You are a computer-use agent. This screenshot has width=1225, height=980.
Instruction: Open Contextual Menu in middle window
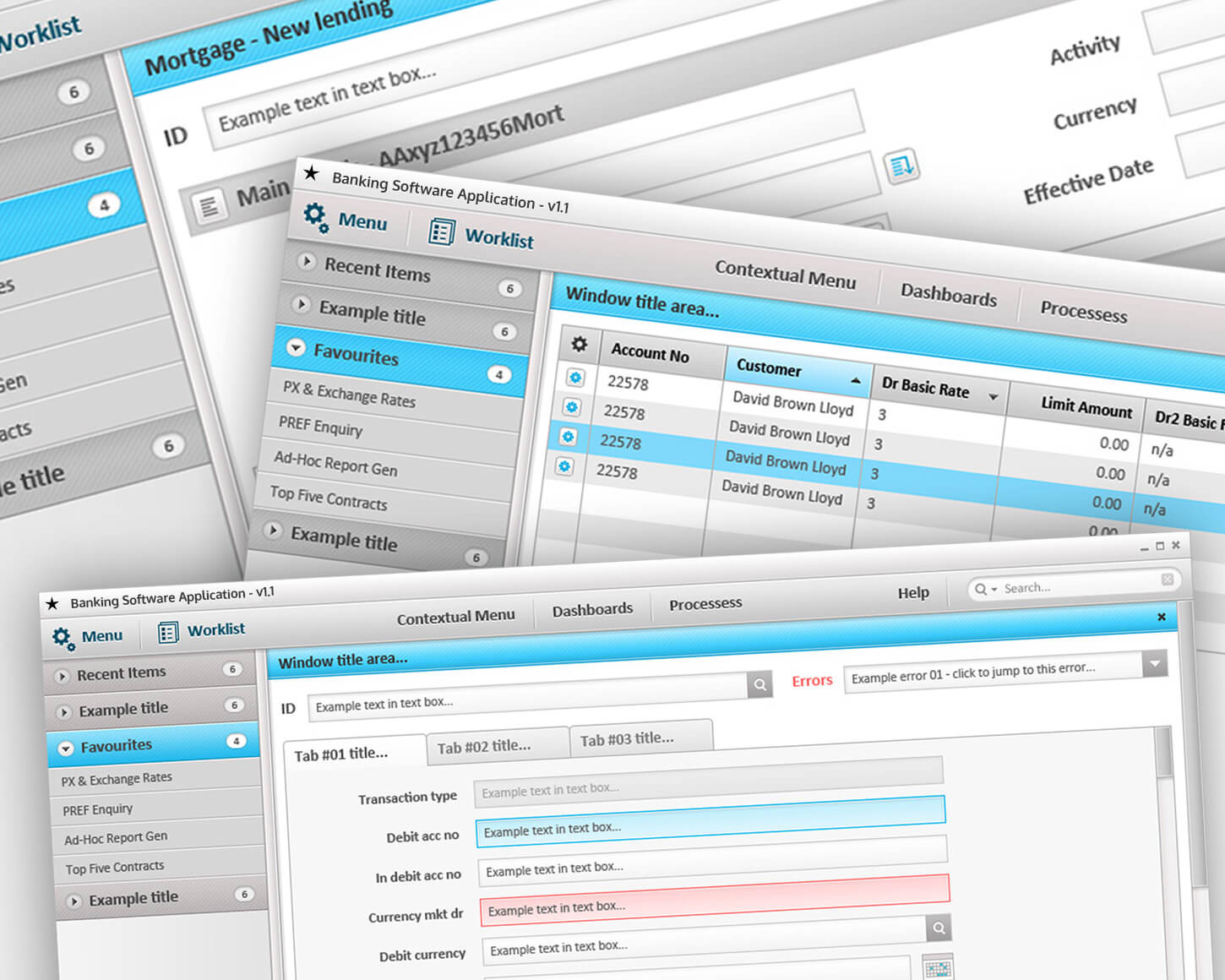point(785,274)
